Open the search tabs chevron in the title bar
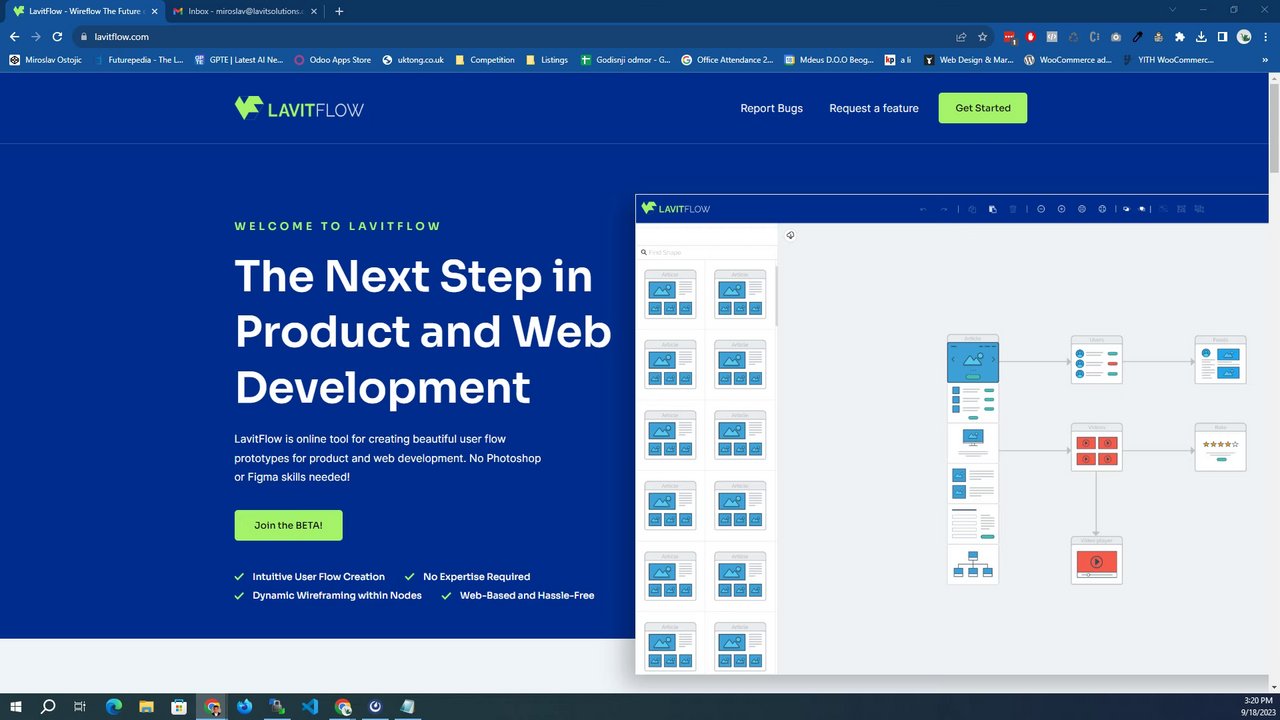The height and width of the screenshot is (720, 1280). click(1174, 10)
